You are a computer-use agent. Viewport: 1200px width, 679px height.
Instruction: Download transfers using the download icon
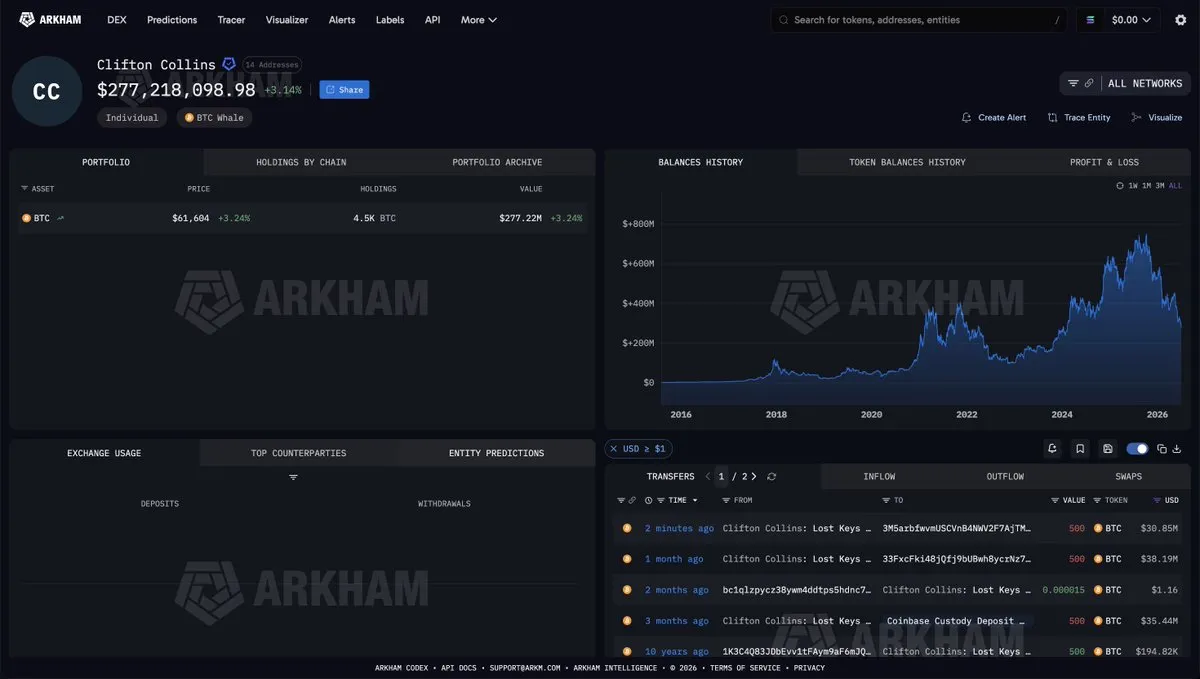pyautogui.click(x=1177, y=449)
